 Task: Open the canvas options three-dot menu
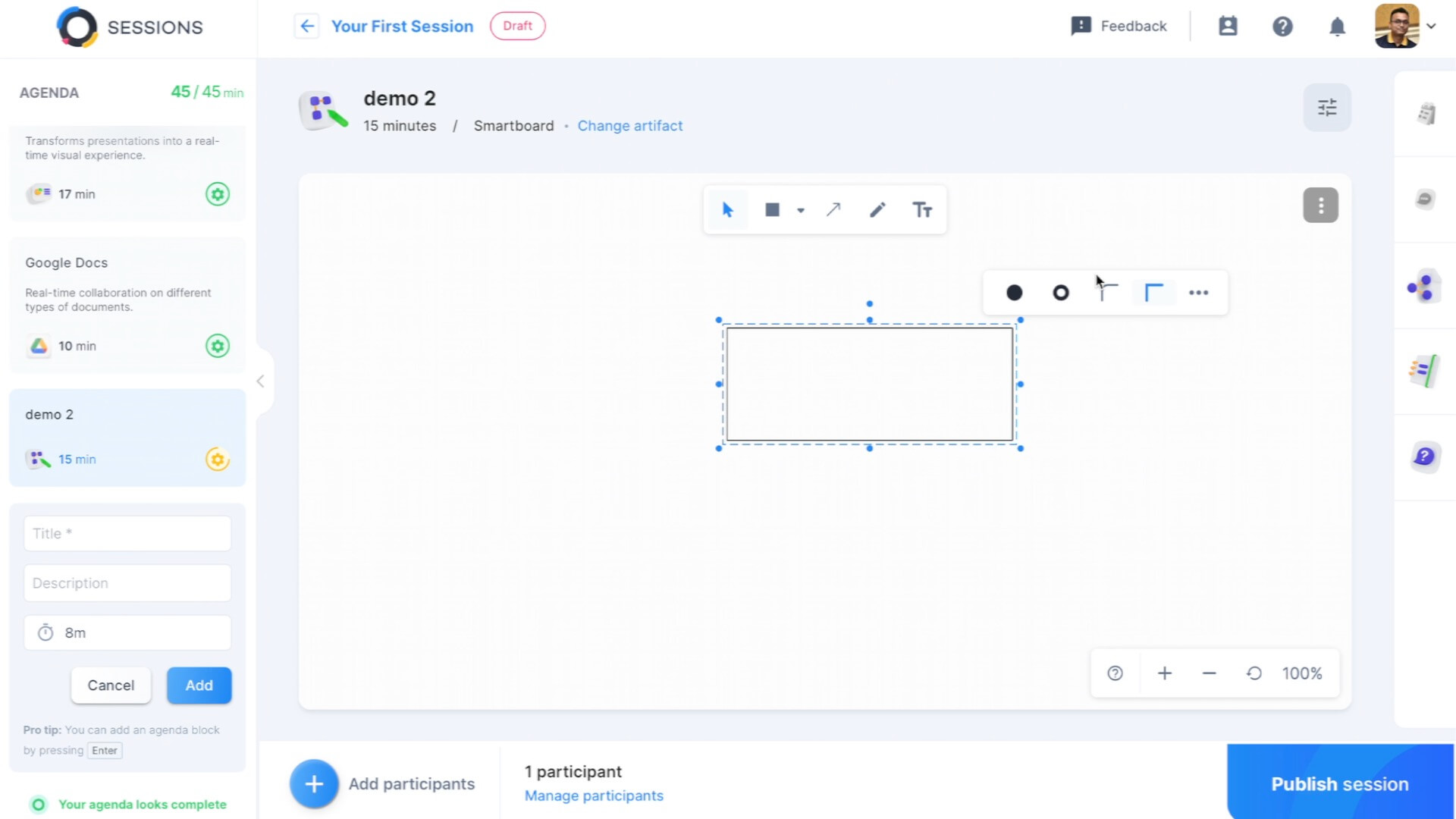(1320, 205)
